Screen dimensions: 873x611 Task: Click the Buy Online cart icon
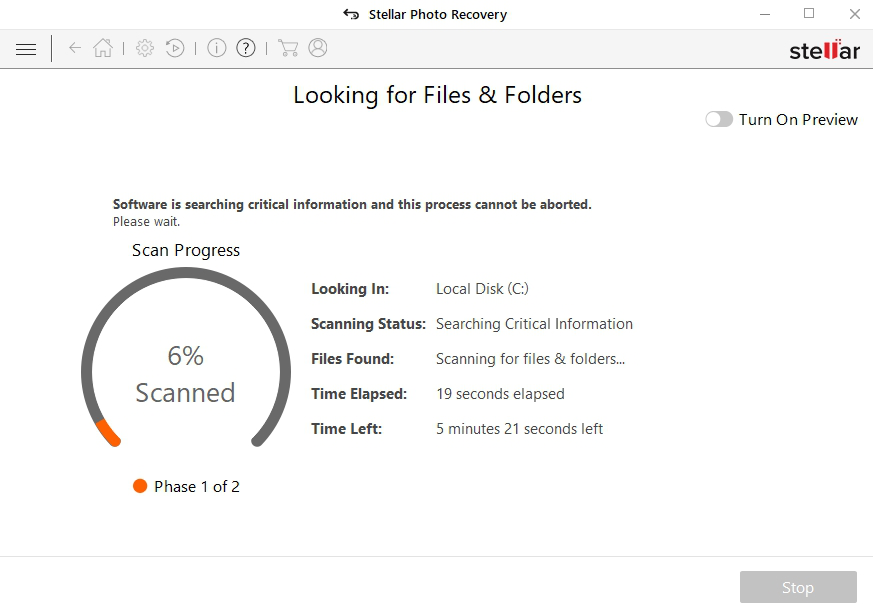tap(287, 48)
